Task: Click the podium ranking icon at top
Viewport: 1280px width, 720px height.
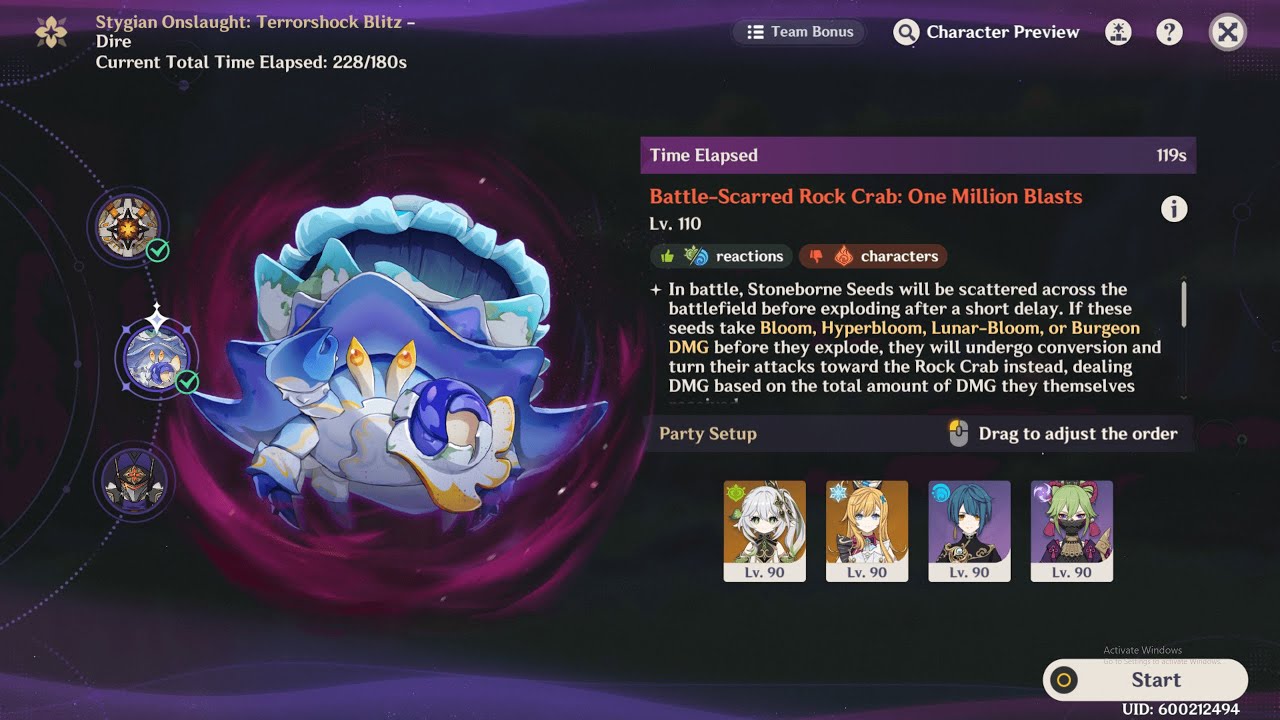Action: coord(1118,32)
